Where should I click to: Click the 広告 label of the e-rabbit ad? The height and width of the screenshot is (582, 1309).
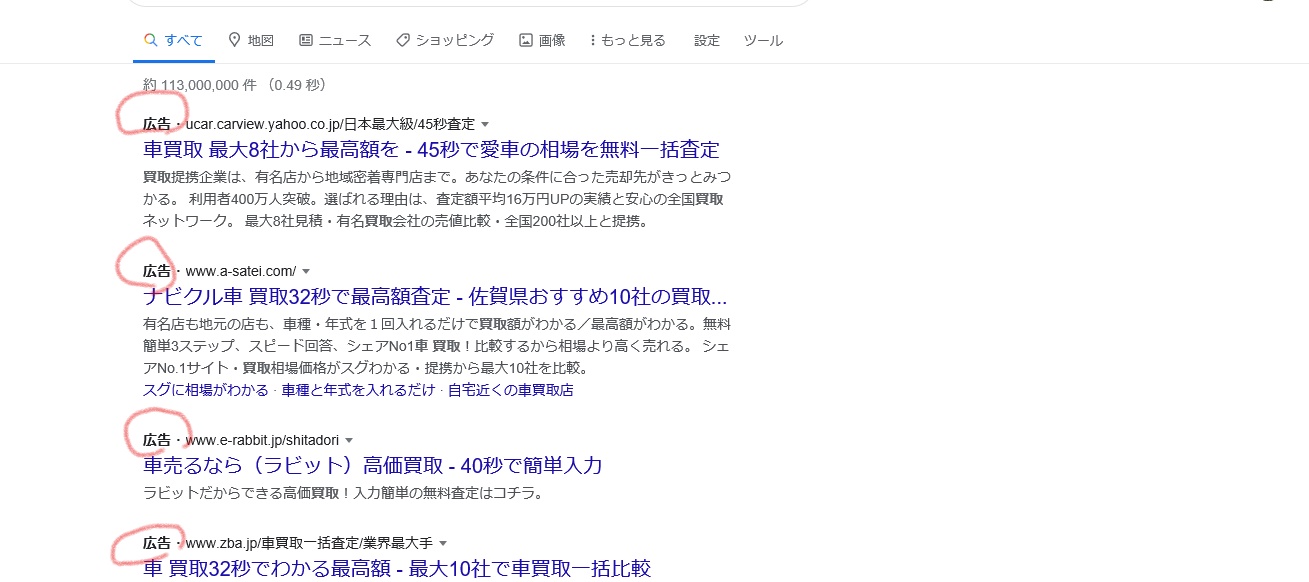tap(157, 440)
